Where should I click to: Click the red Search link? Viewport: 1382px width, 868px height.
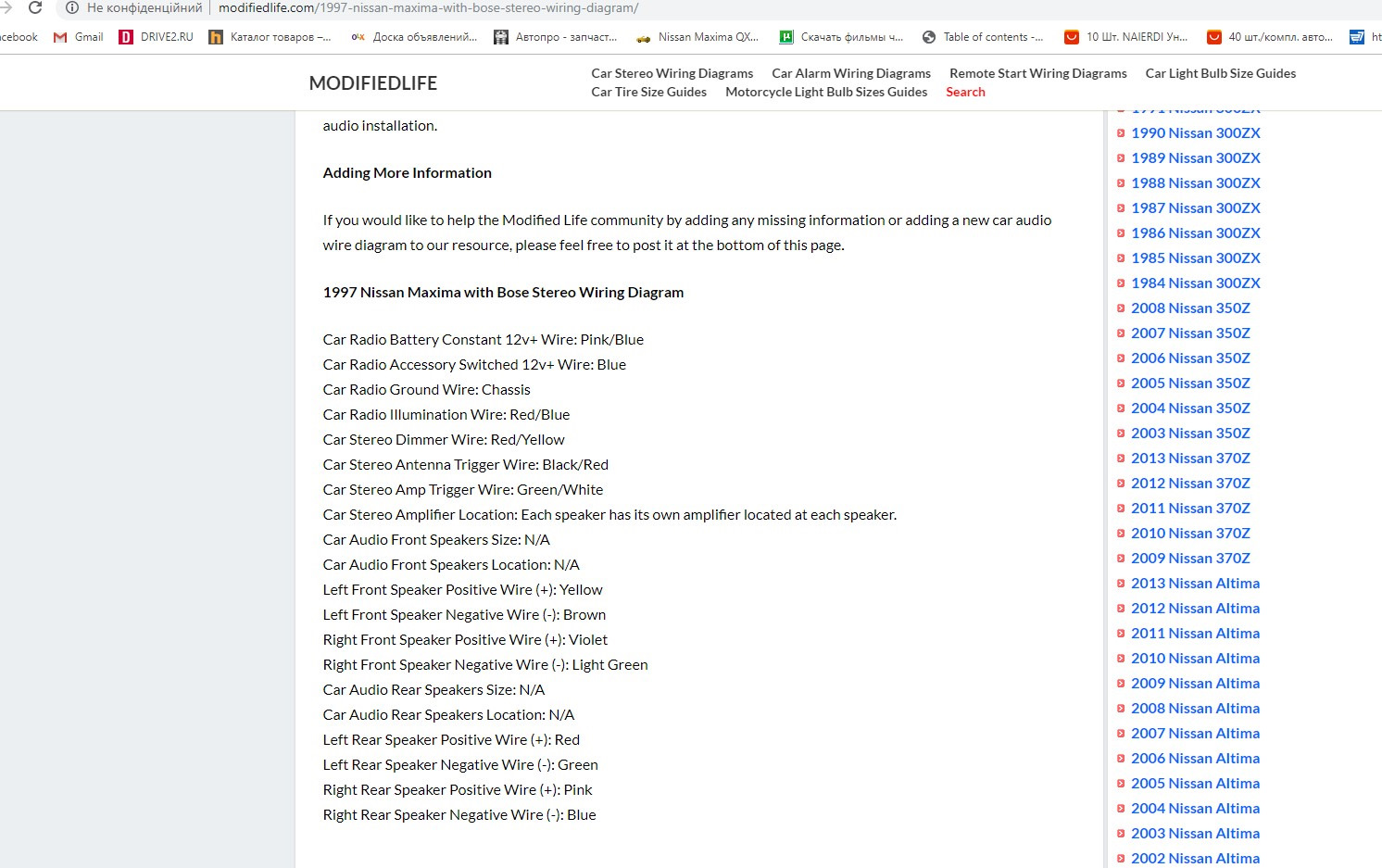click(x=965, y=92)
